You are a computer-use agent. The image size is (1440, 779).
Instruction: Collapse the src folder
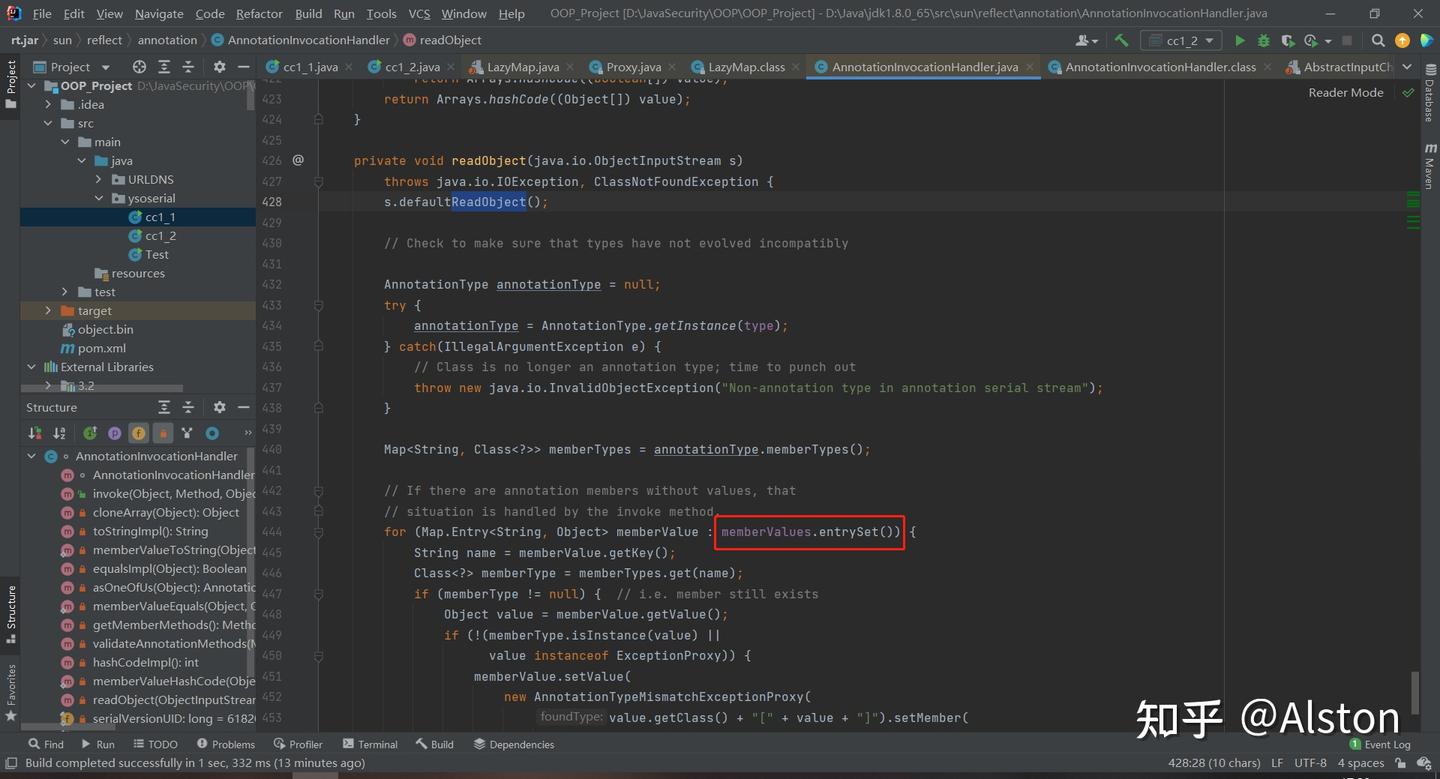pos(48,123)
